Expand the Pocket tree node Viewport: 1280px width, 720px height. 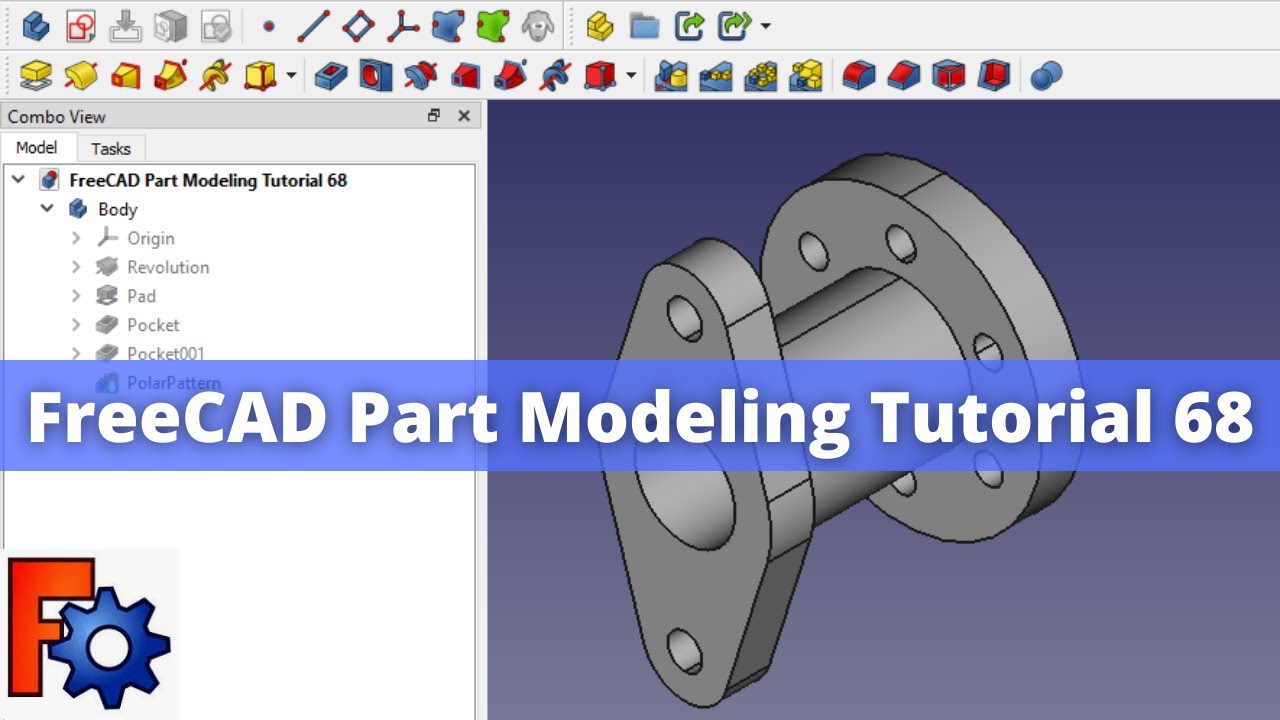click(x=76, y=325)
